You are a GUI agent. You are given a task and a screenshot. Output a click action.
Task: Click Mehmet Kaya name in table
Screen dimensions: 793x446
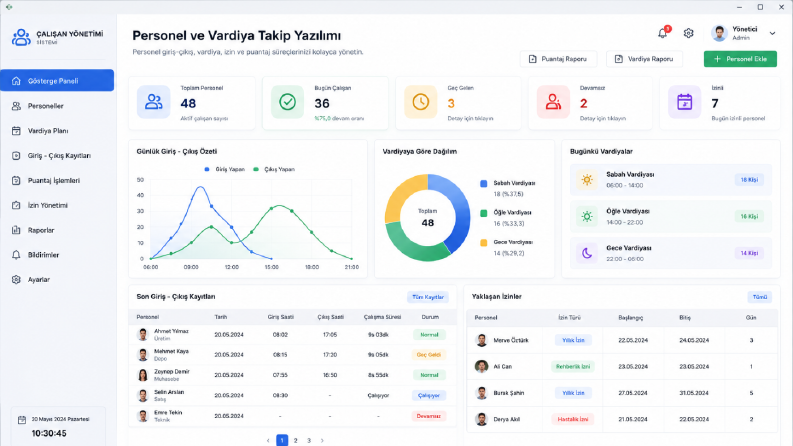pos(171,351)
